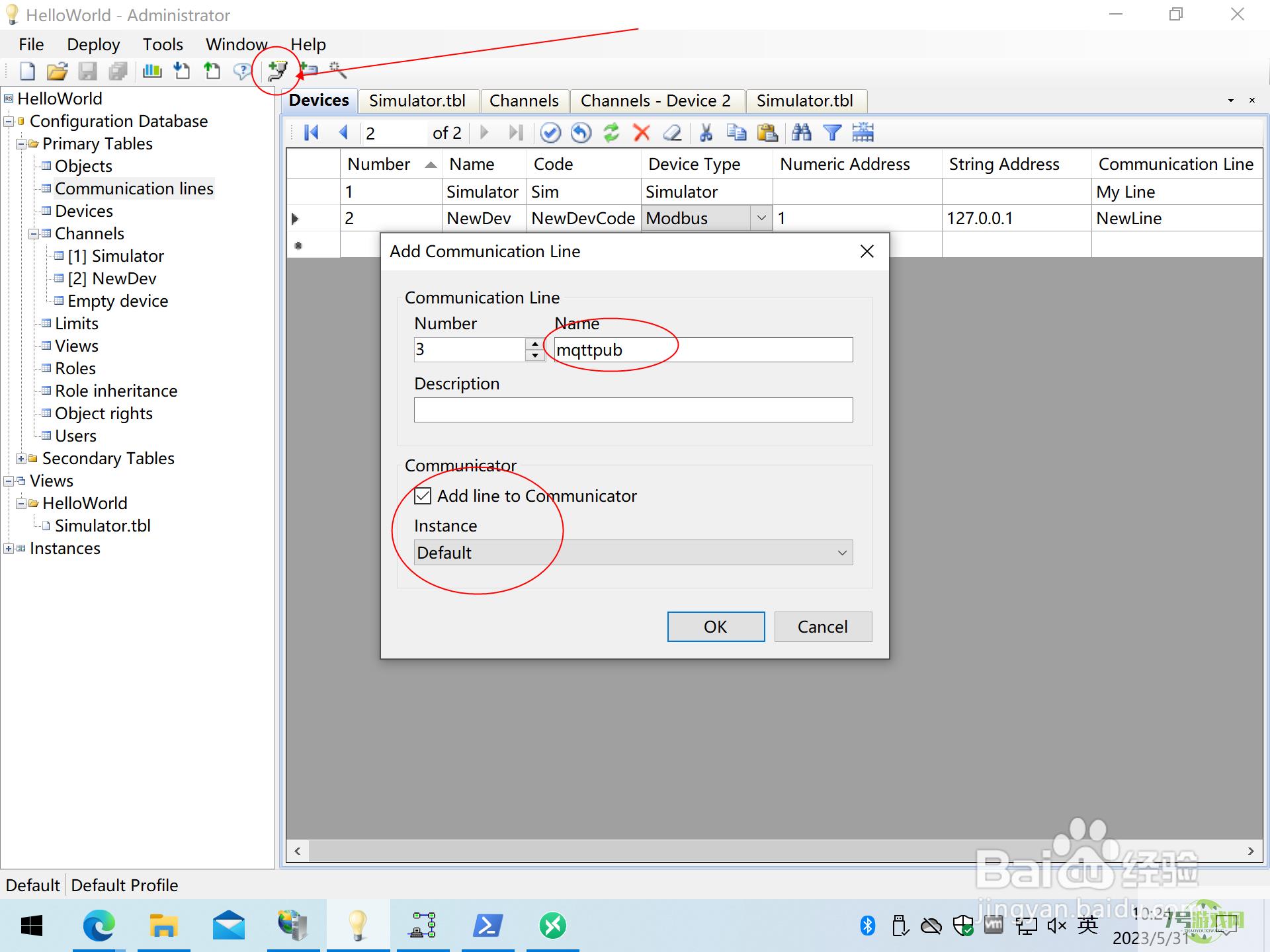Cut selection with scissors icon
The image size is (1270, 952).
tap(706, 133)
